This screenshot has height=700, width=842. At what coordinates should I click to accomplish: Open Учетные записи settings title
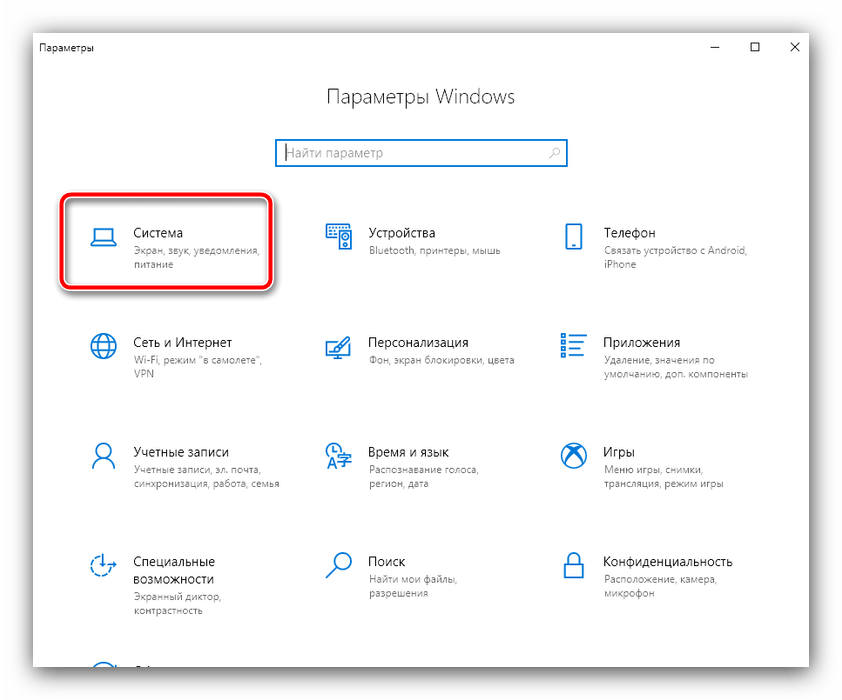point(181,452)
